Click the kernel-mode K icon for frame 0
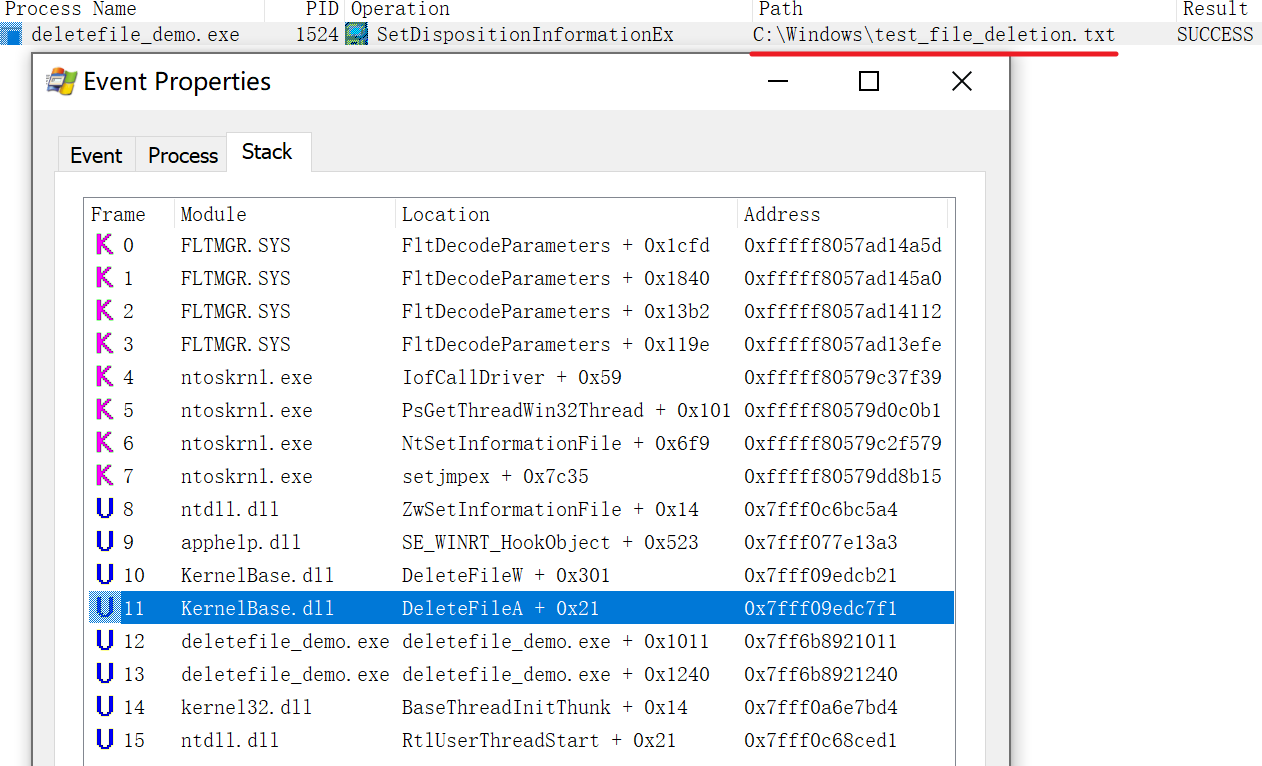Image resolution: width=1262 pixels, height=766 pixels. [104, 245]
